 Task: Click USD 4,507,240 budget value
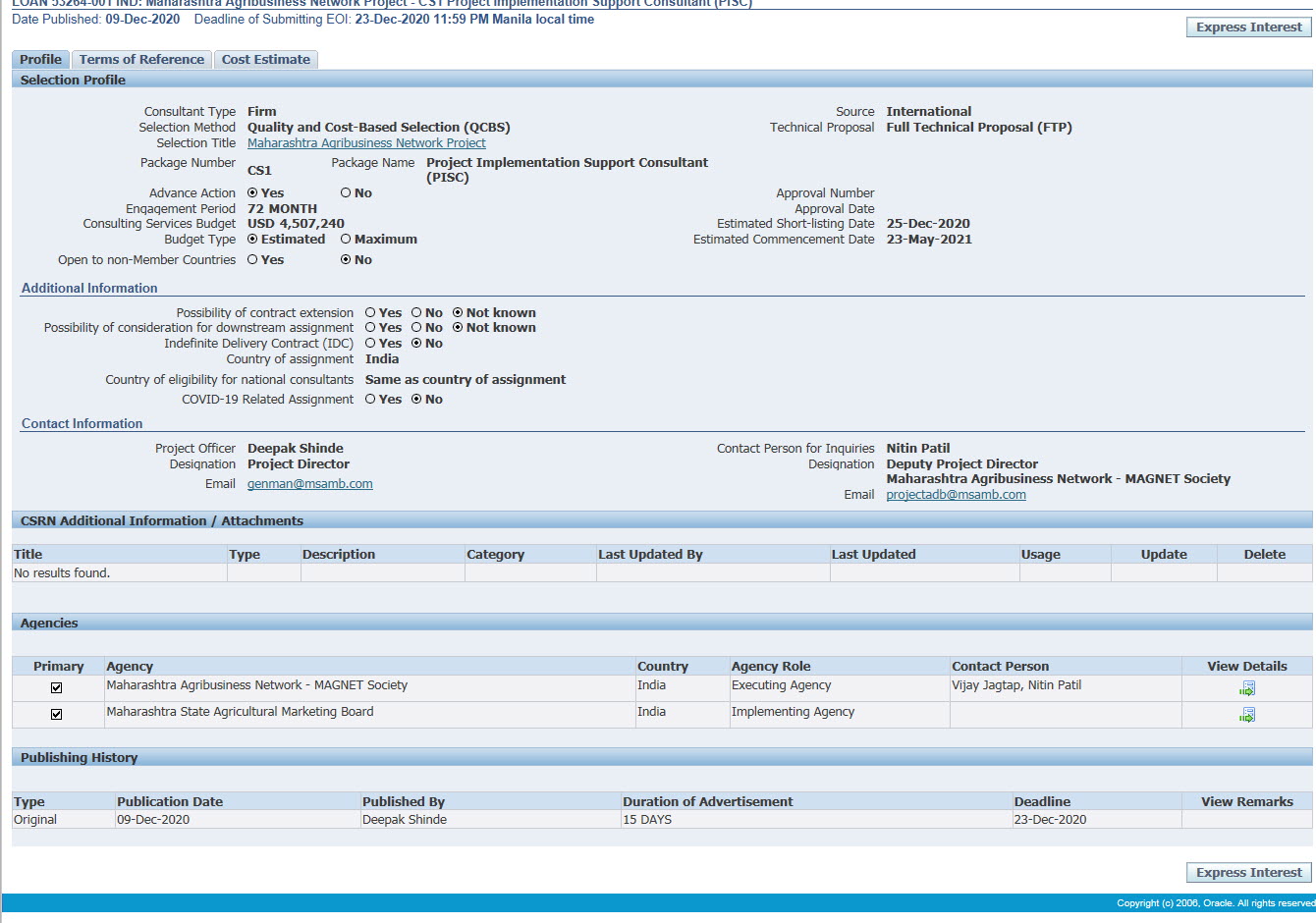[x=296, y=224]
